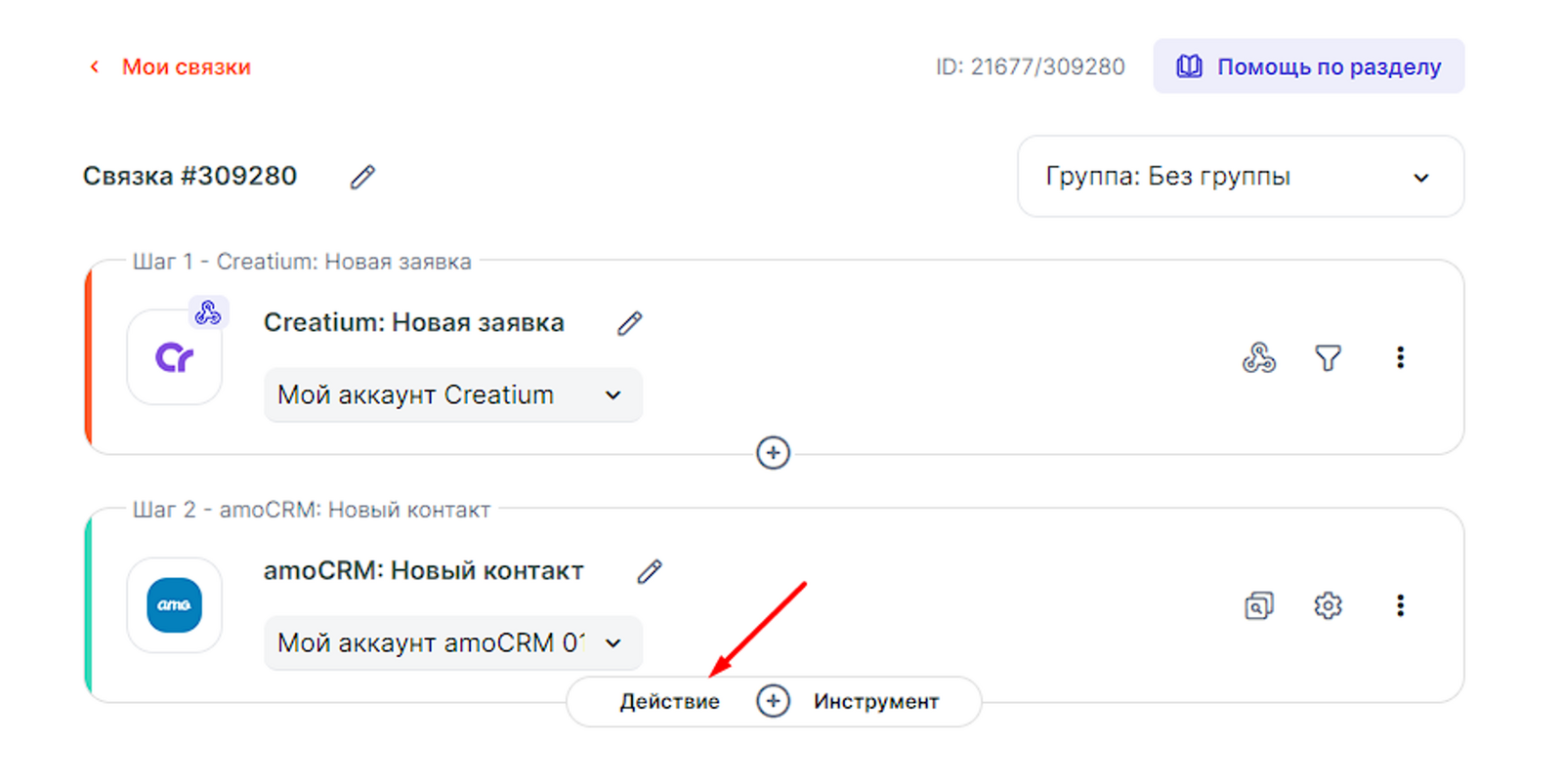Open the Мой аккаунт Creatium dropdown
The height and width of the screenshot is (784, 1563).
coord(452,395)
